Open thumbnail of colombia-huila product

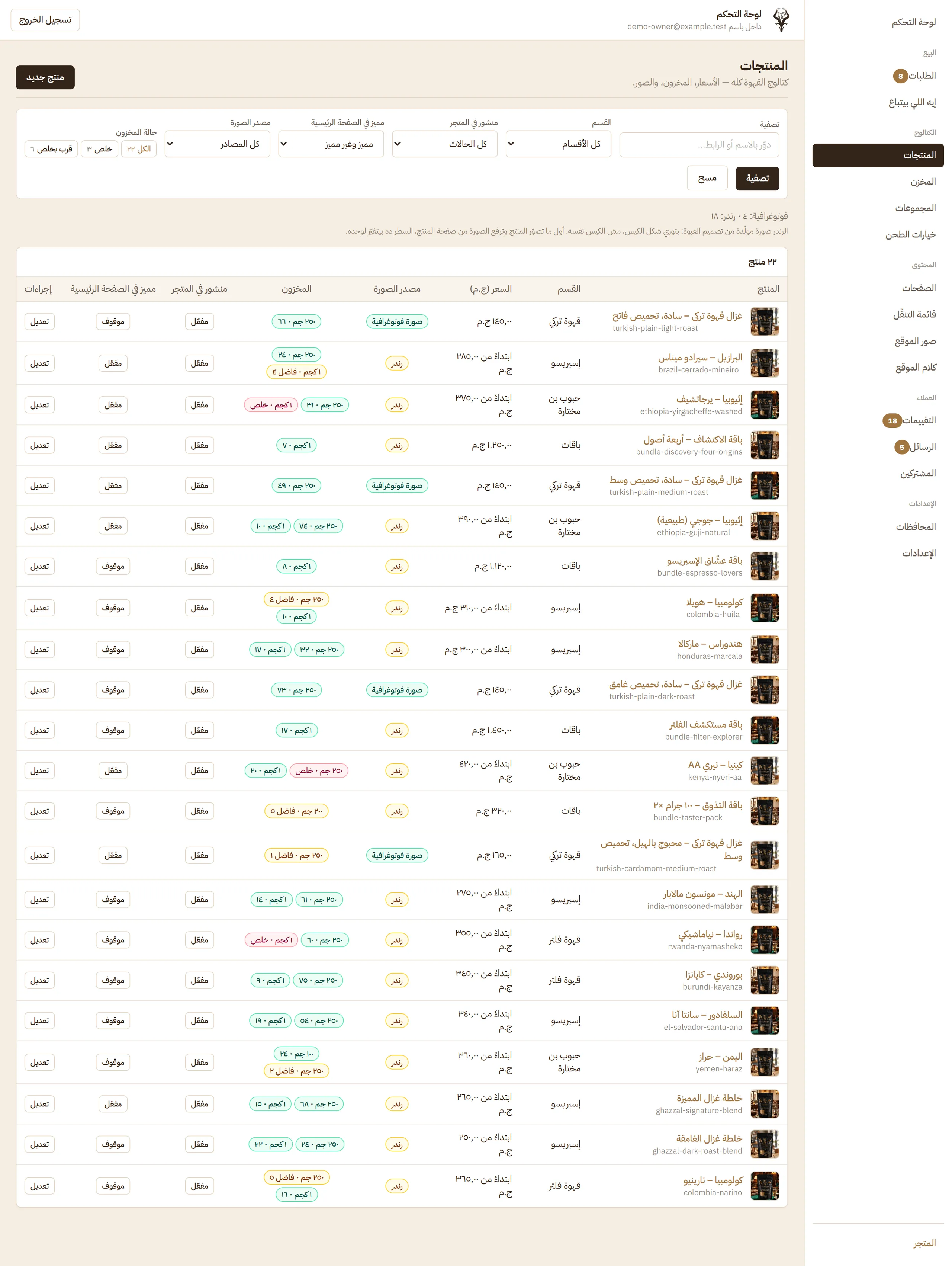(x=764, y=608)
